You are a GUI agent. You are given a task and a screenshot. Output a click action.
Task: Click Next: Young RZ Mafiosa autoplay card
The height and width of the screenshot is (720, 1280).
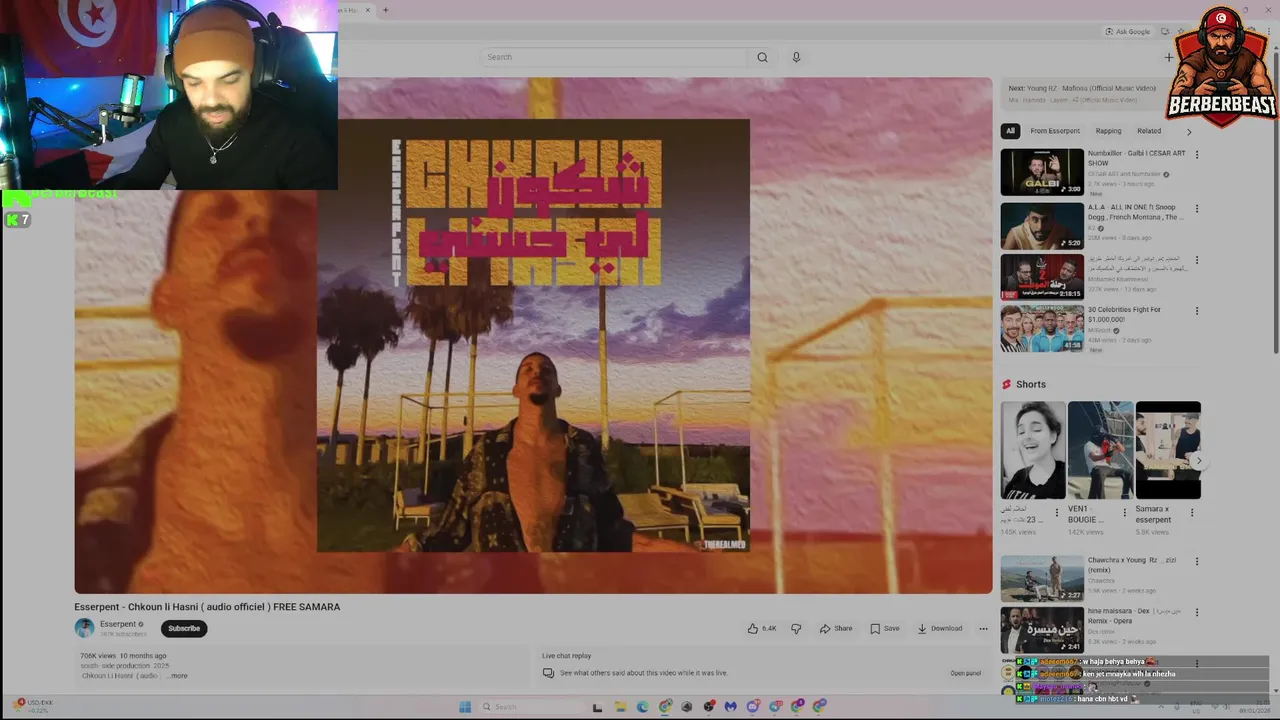pyautogui.click(x=1084, y=93)
